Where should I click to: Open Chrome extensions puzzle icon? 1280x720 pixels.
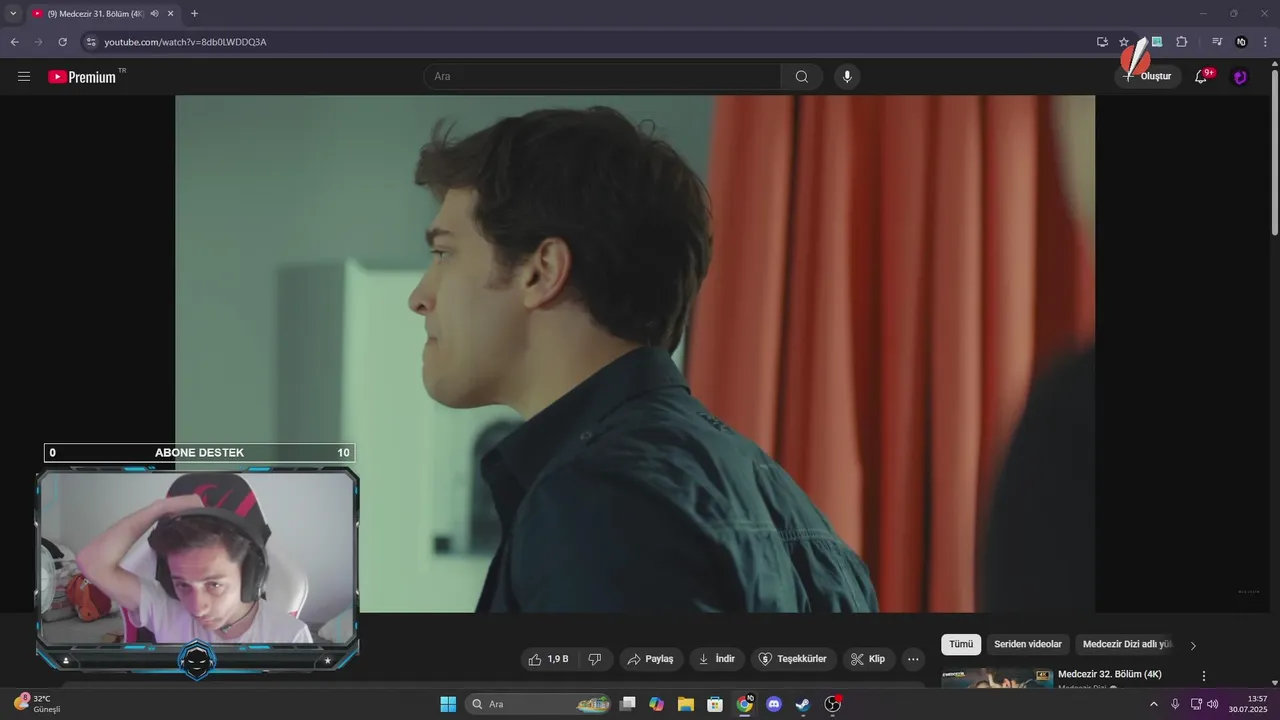point(1182,42)
